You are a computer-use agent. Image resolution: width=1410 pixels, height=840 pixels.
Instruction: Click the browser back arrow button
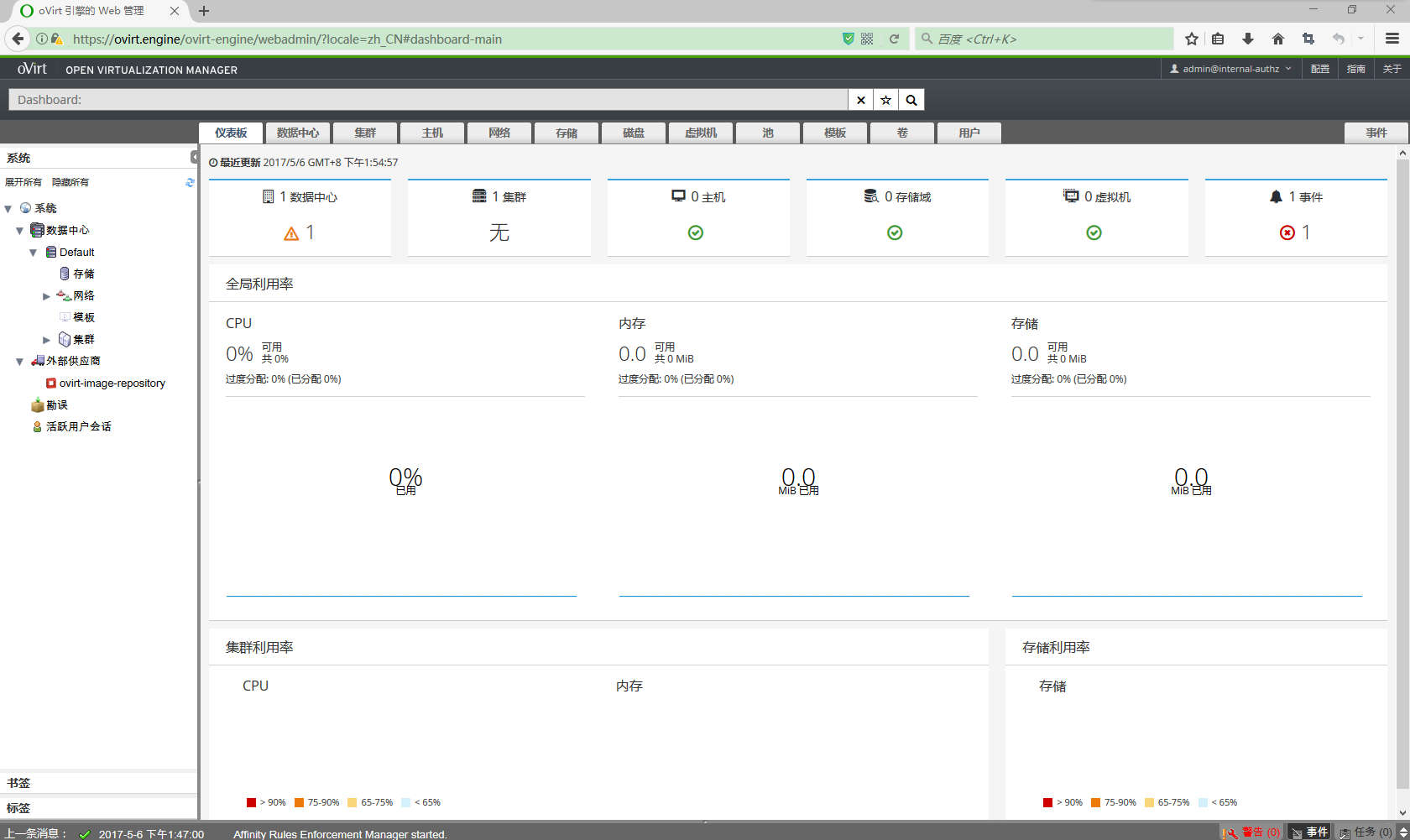(x=18, y=39)
